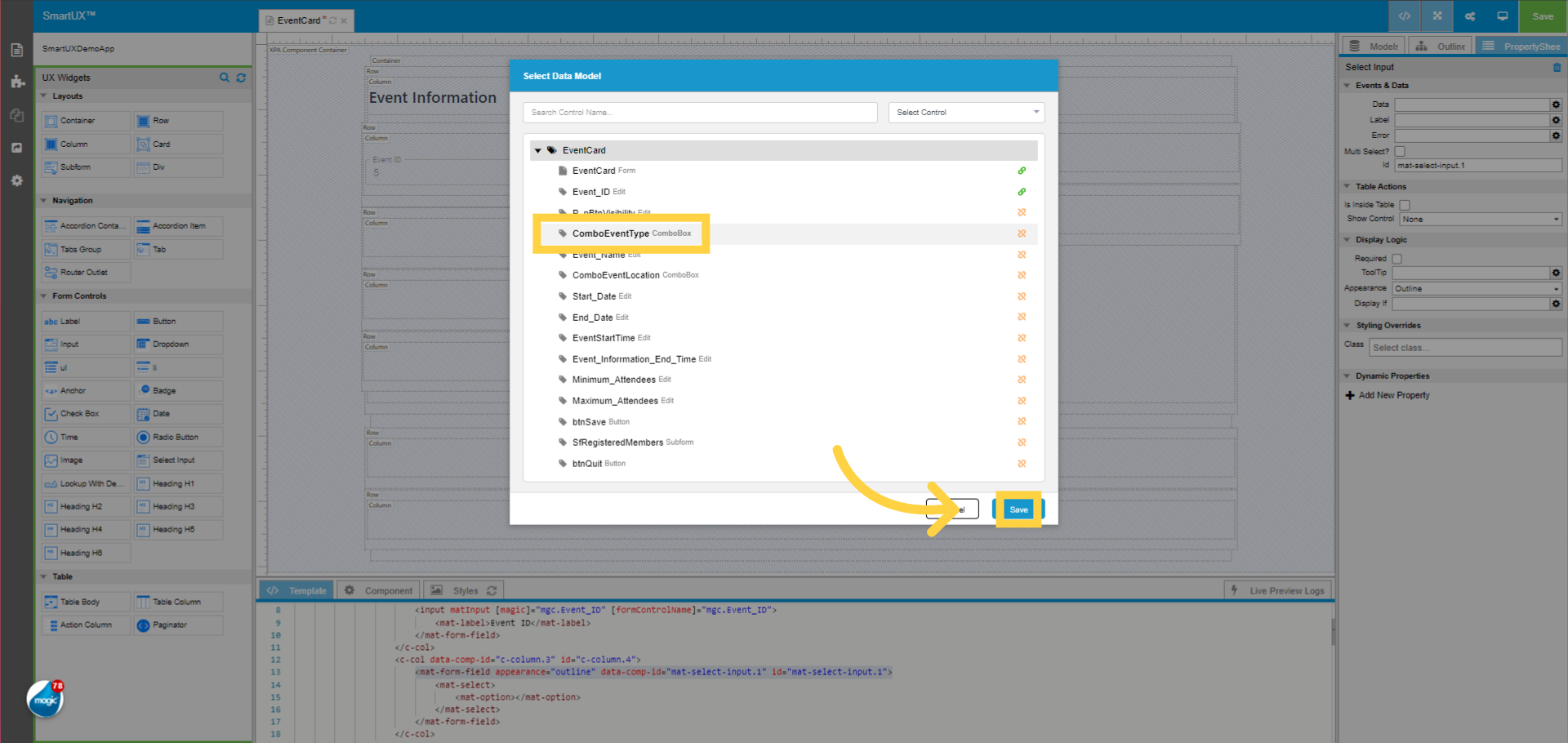Screen dimensions: 1568x743
Task: Save the data model selection
Action: pos(1018,509)
